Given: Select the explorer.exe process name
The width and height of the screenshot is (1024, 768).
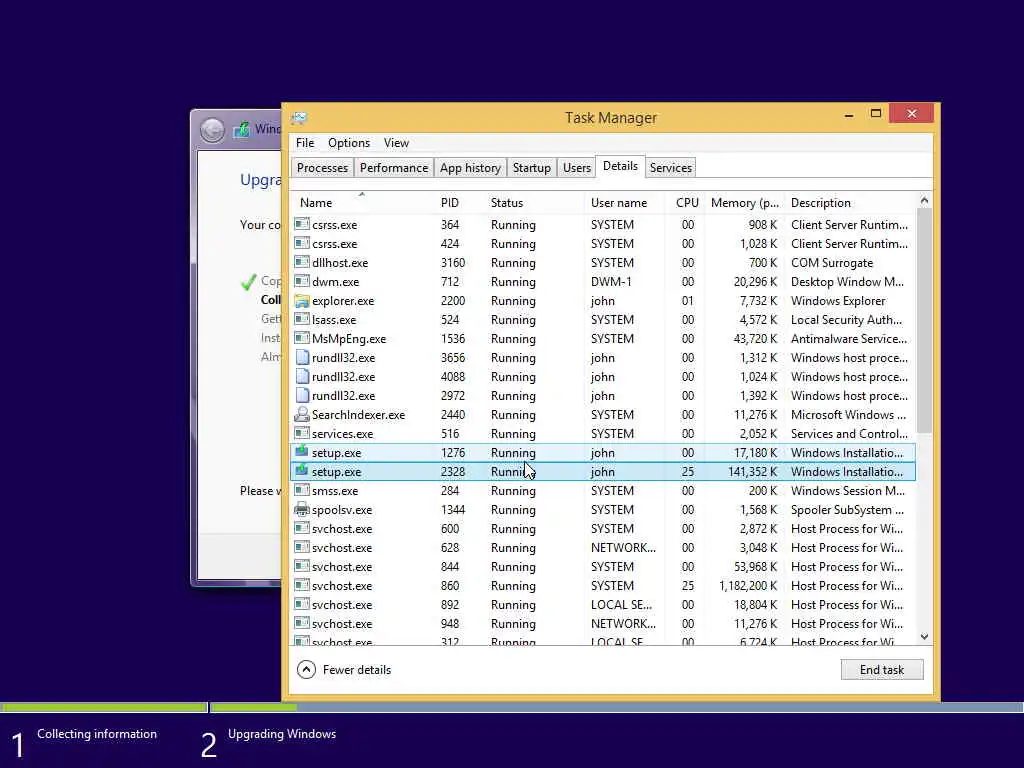Looking at the screenshot, I should click(x=343, y=301).
